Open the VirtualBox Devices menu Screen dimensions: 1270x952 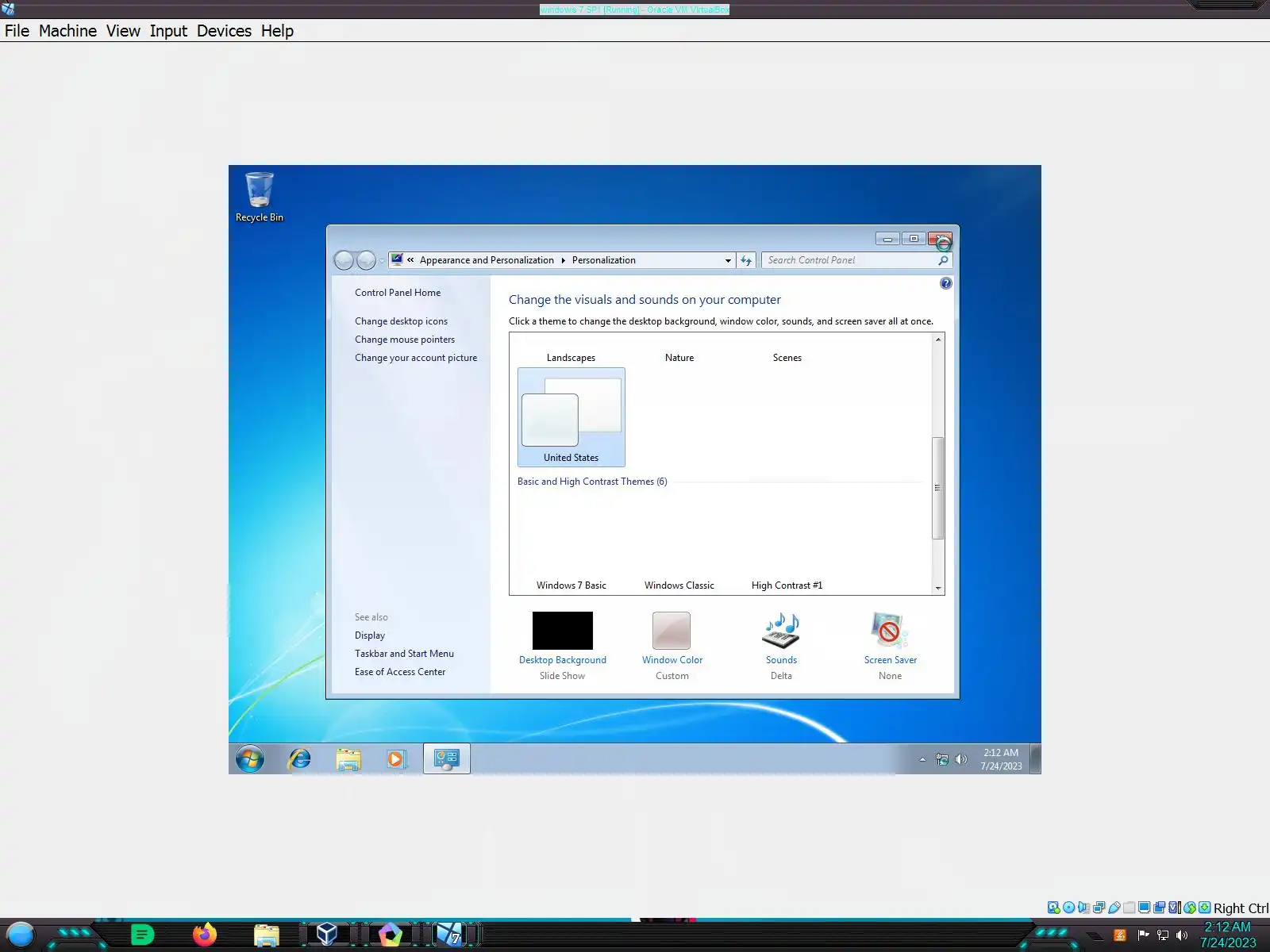[x=224, y=31]
